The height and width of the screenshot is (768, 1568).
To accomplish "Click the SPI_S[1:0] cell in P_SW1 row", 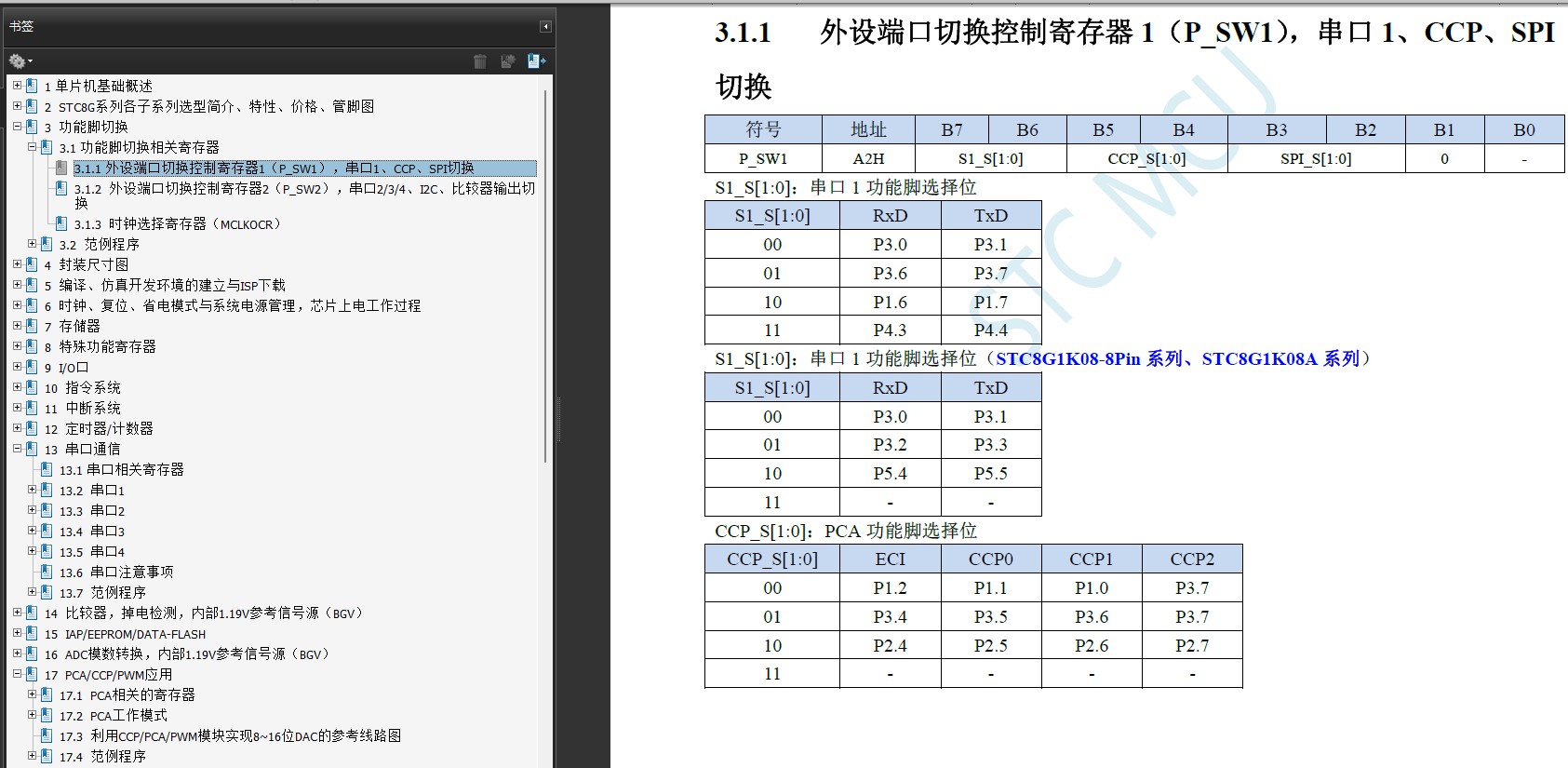I will 1316,159.
